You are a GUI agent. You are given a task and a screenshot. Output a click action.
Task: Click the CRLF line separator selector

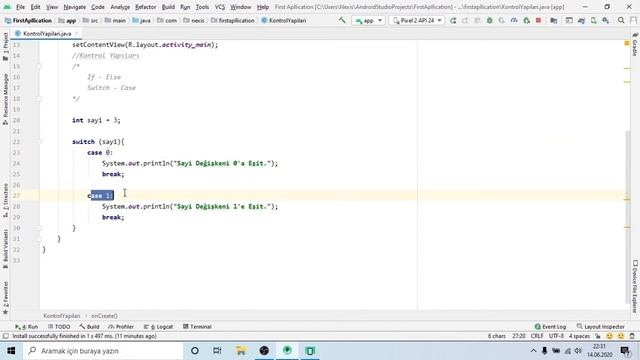pyautogui.click(x=537, y=336)
